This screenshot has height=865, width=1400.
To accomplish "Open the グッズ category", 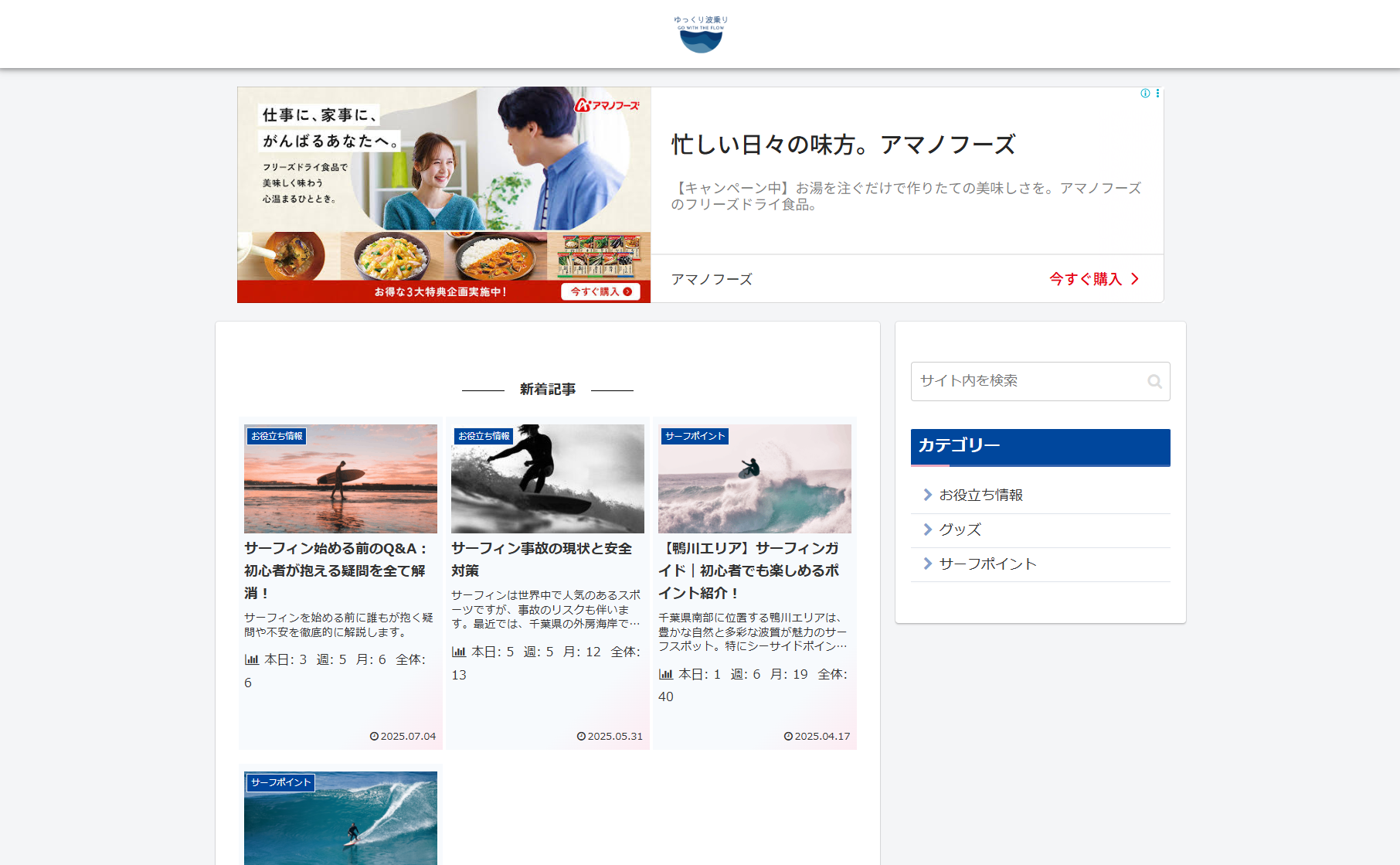I will click(960, 530).
